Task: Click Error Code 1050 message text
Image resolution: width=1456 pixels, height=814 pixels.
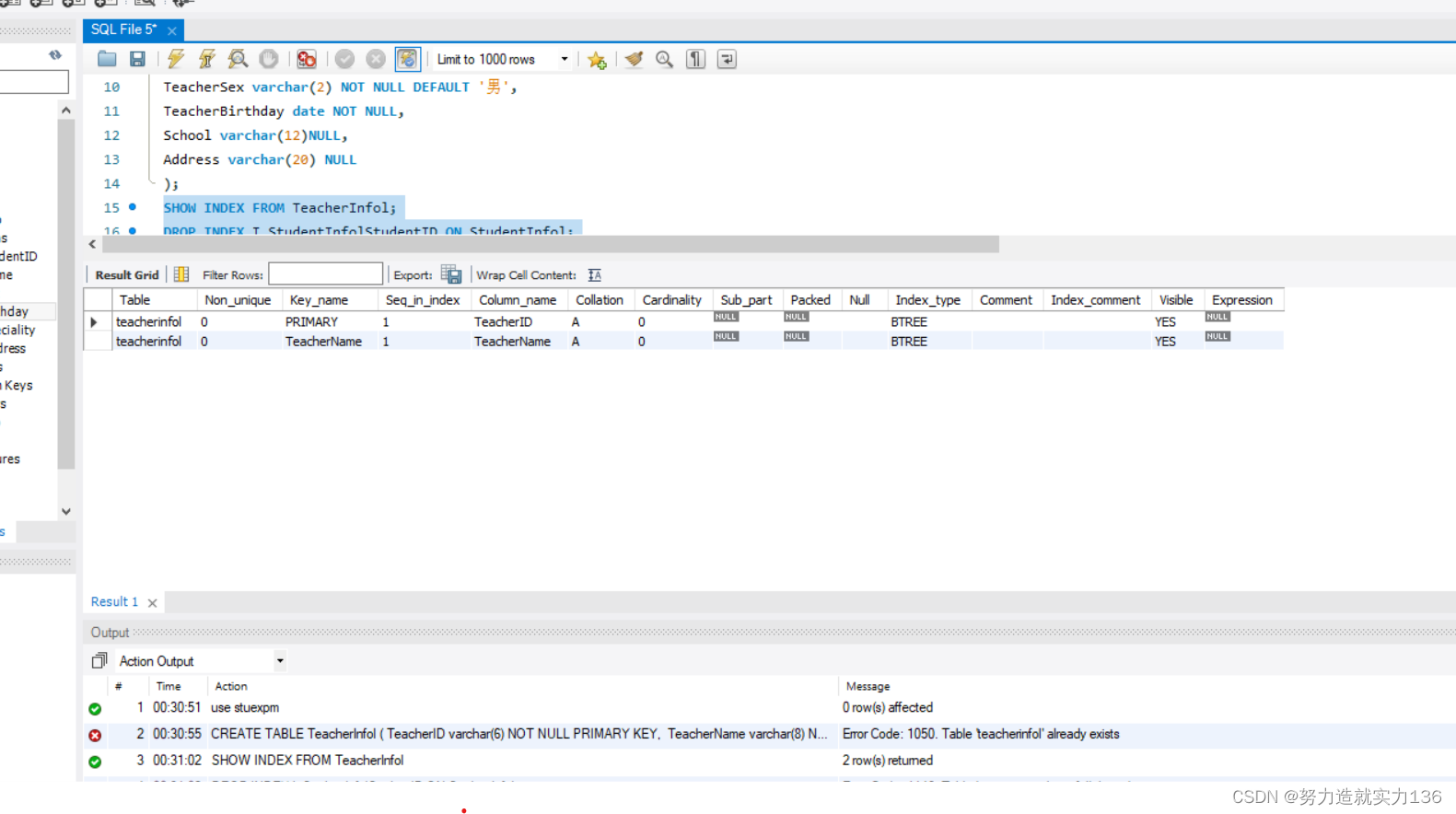Action: point(981,734)
